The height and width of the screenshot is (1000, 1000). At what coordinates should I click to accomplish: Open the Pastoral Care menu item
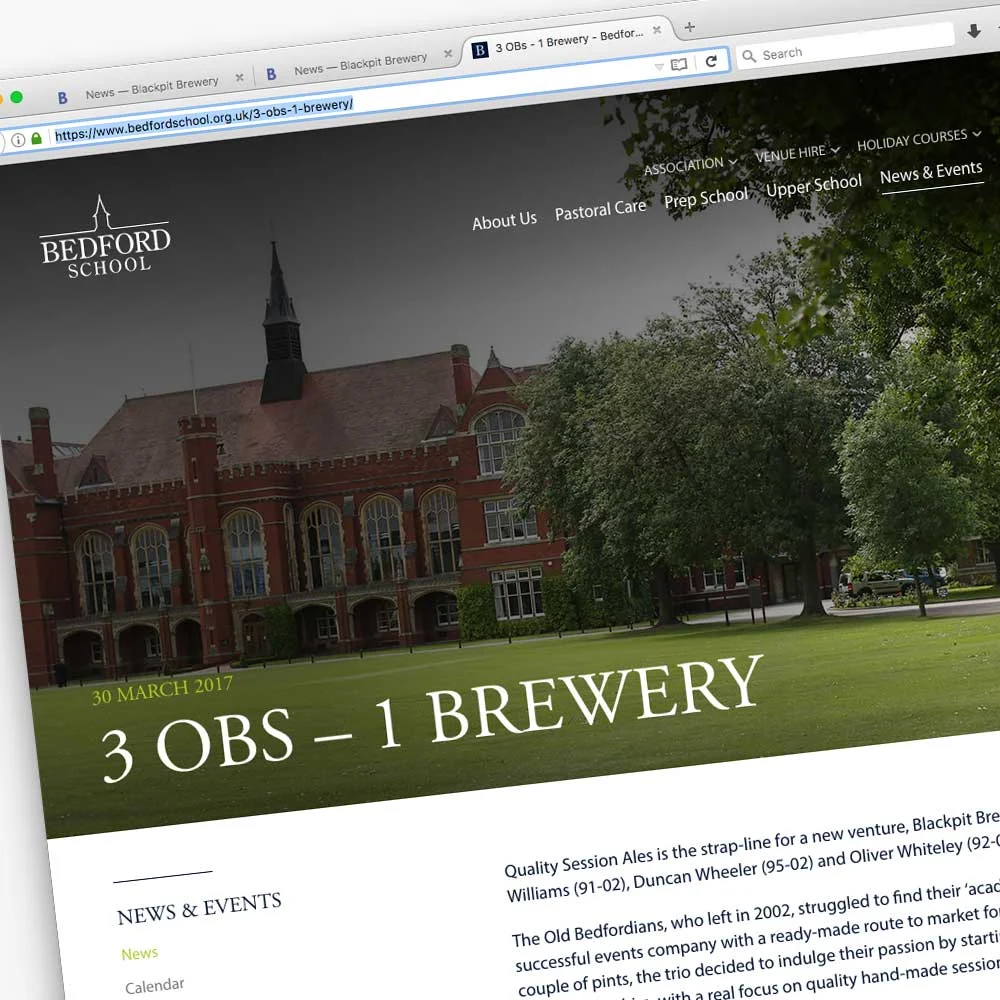click(600, 210)
